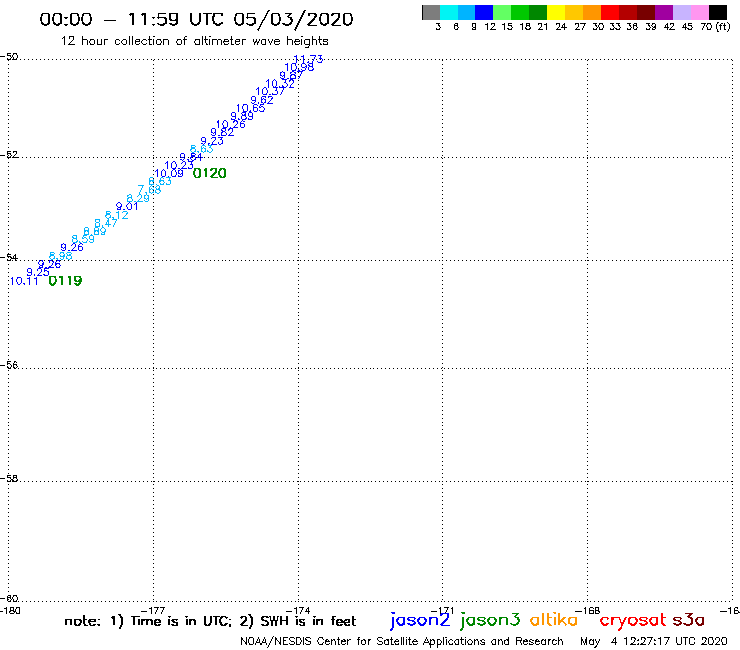
Task: Click '12 hour collection of altimeter wave heights' subtitle
Action: click(194, 41)
